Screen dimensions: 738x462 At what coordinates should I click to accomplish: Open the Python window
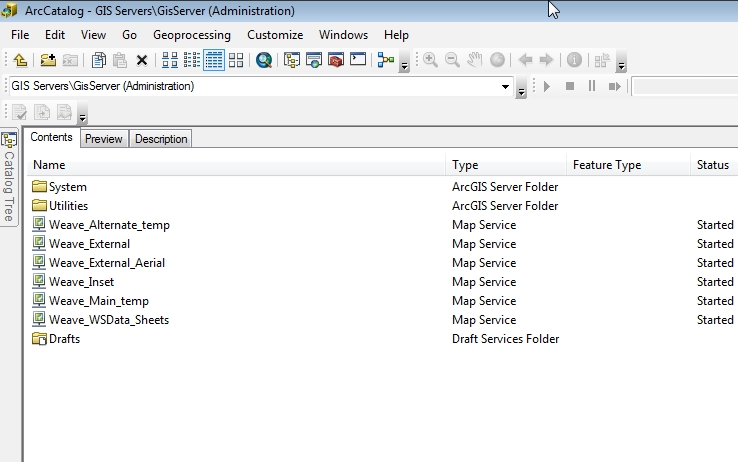pos(358,59)
